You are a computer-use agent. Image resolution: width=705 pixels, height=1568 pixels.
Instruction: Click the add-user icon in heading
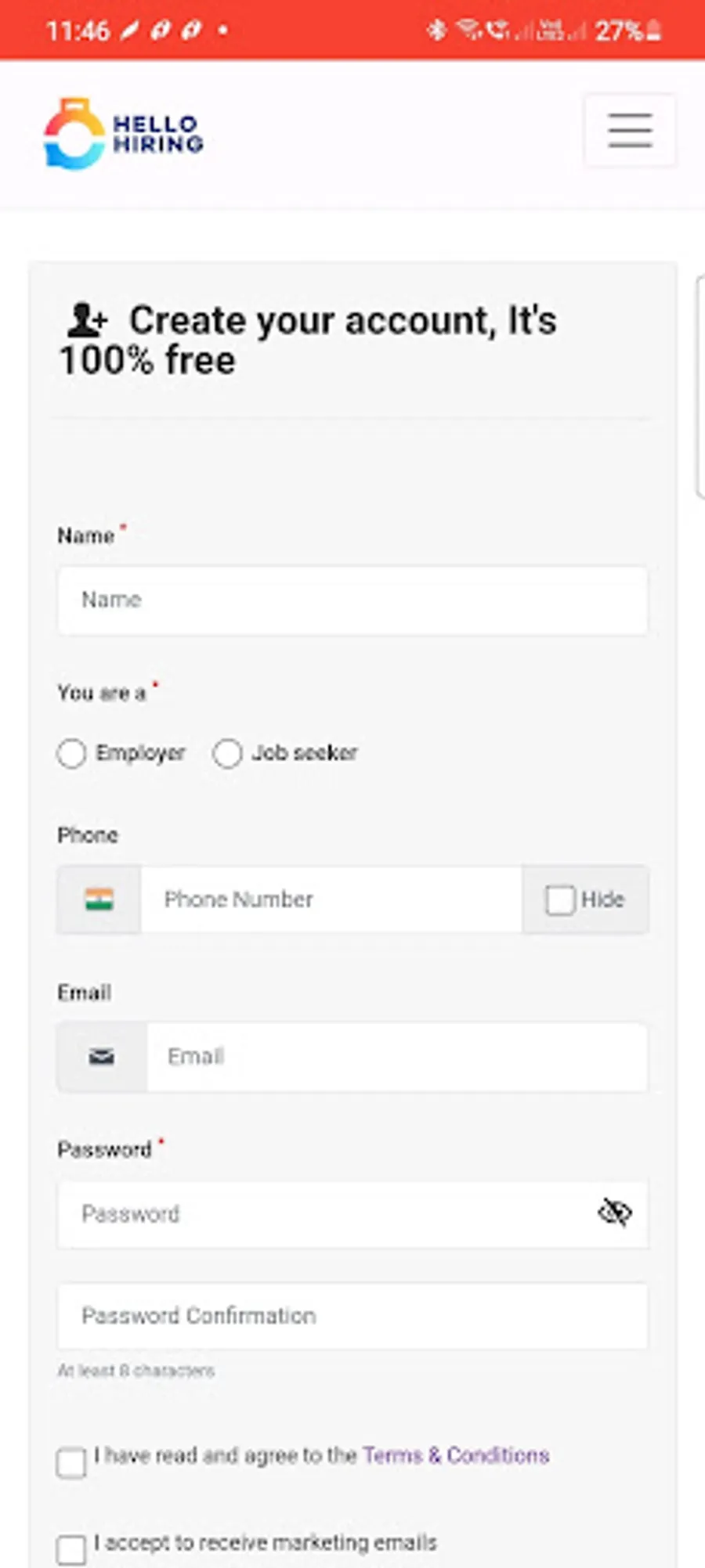point(86,321)
